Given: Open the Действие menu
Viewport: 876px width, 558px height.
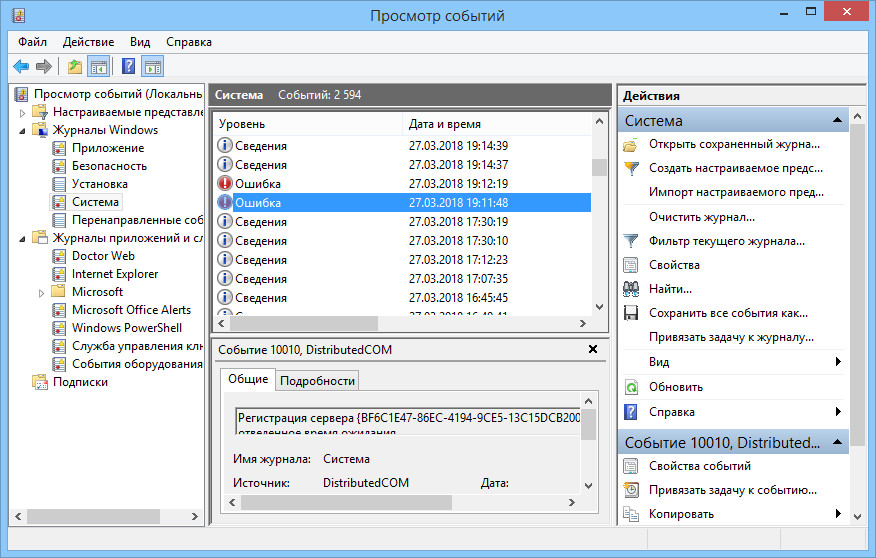Looking at the screenshot, I should [88, 42].
